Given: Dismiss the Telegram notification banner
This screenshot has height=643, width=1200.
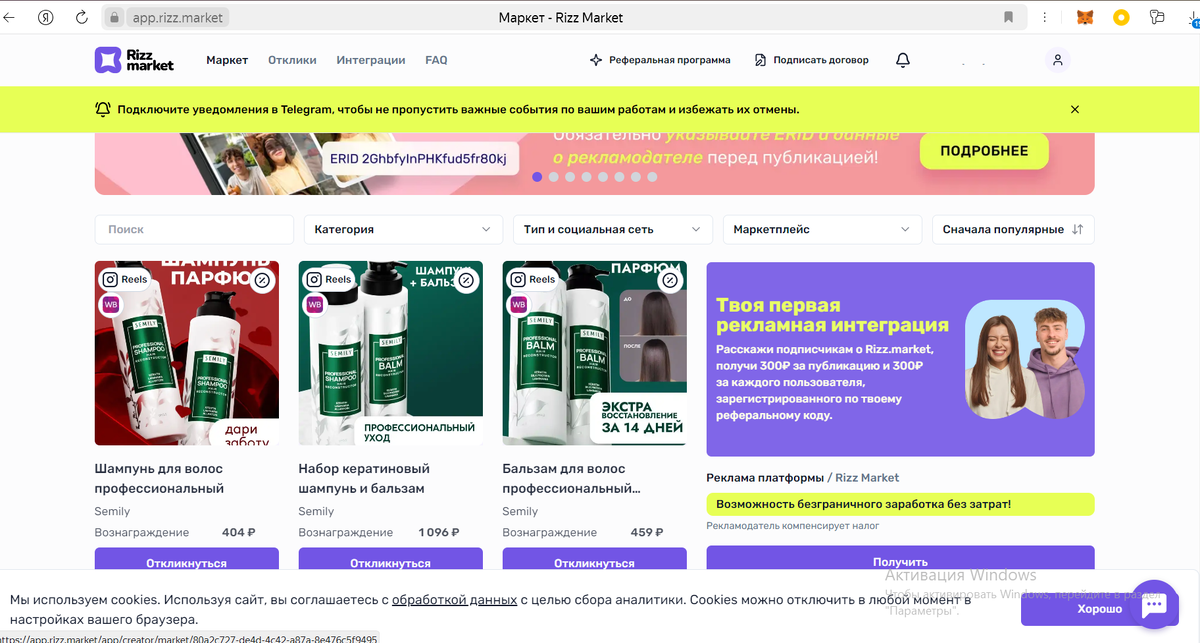Looking at the screenshot, I should click(x=1075, y=109).
